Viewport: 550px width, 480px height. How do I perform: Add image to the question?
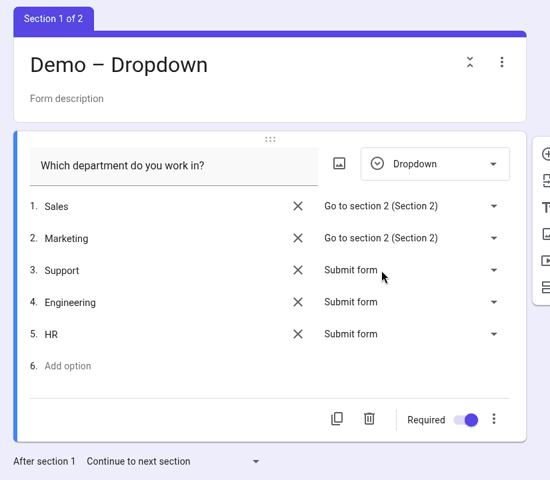point(339,164)
